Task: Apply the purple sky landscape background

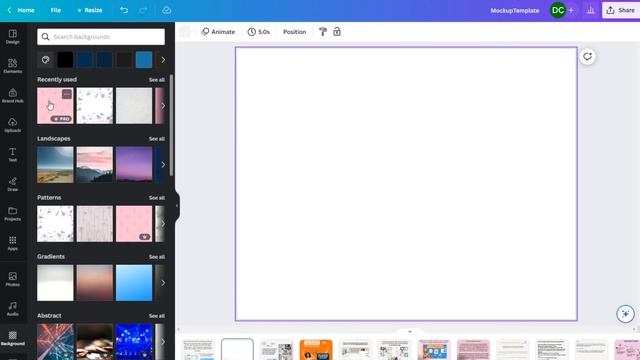Action: (x=134, y=164)
